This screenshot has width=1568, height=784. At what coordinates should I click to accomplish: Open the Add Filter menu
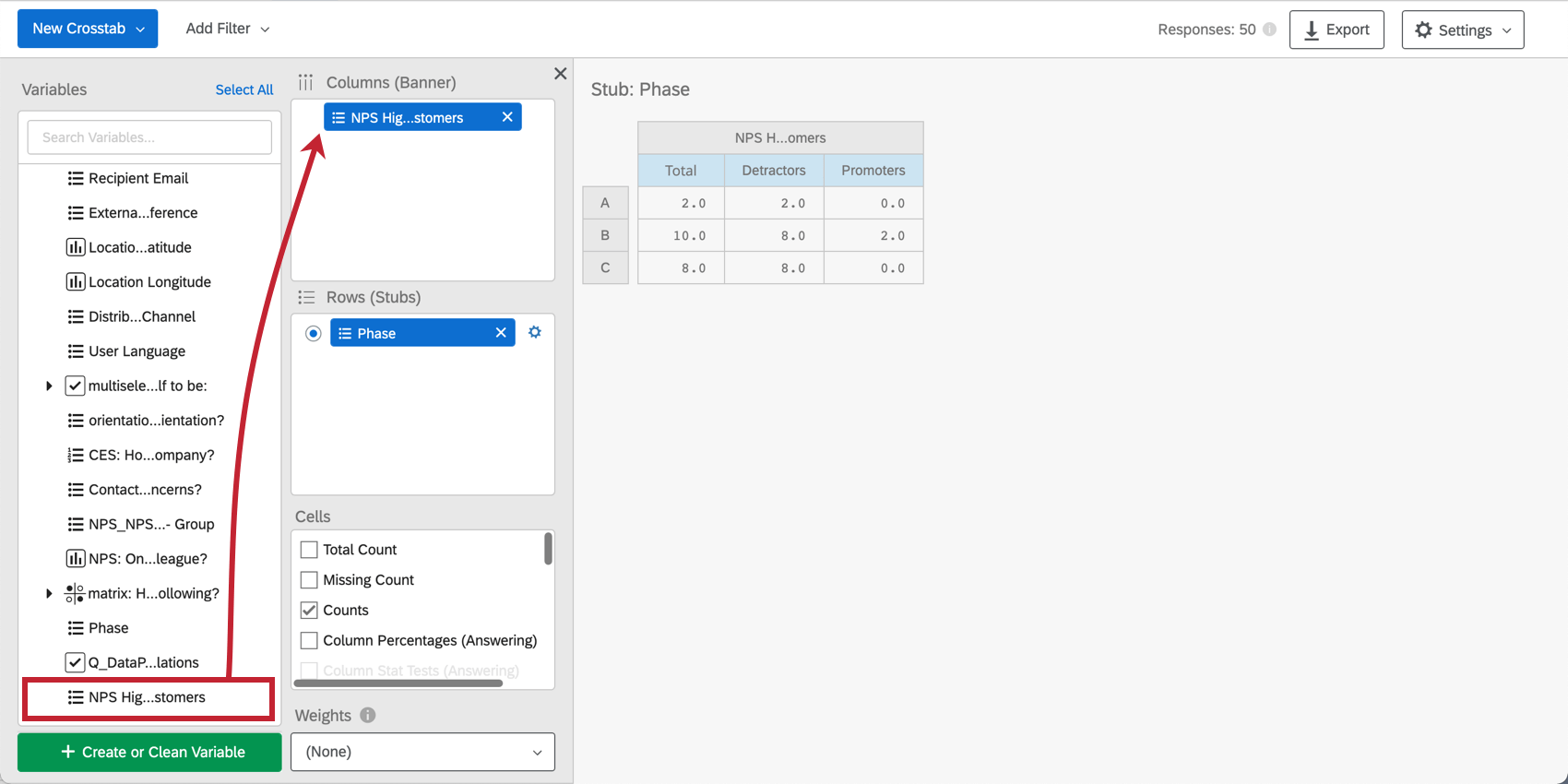[x=227, y=29]
